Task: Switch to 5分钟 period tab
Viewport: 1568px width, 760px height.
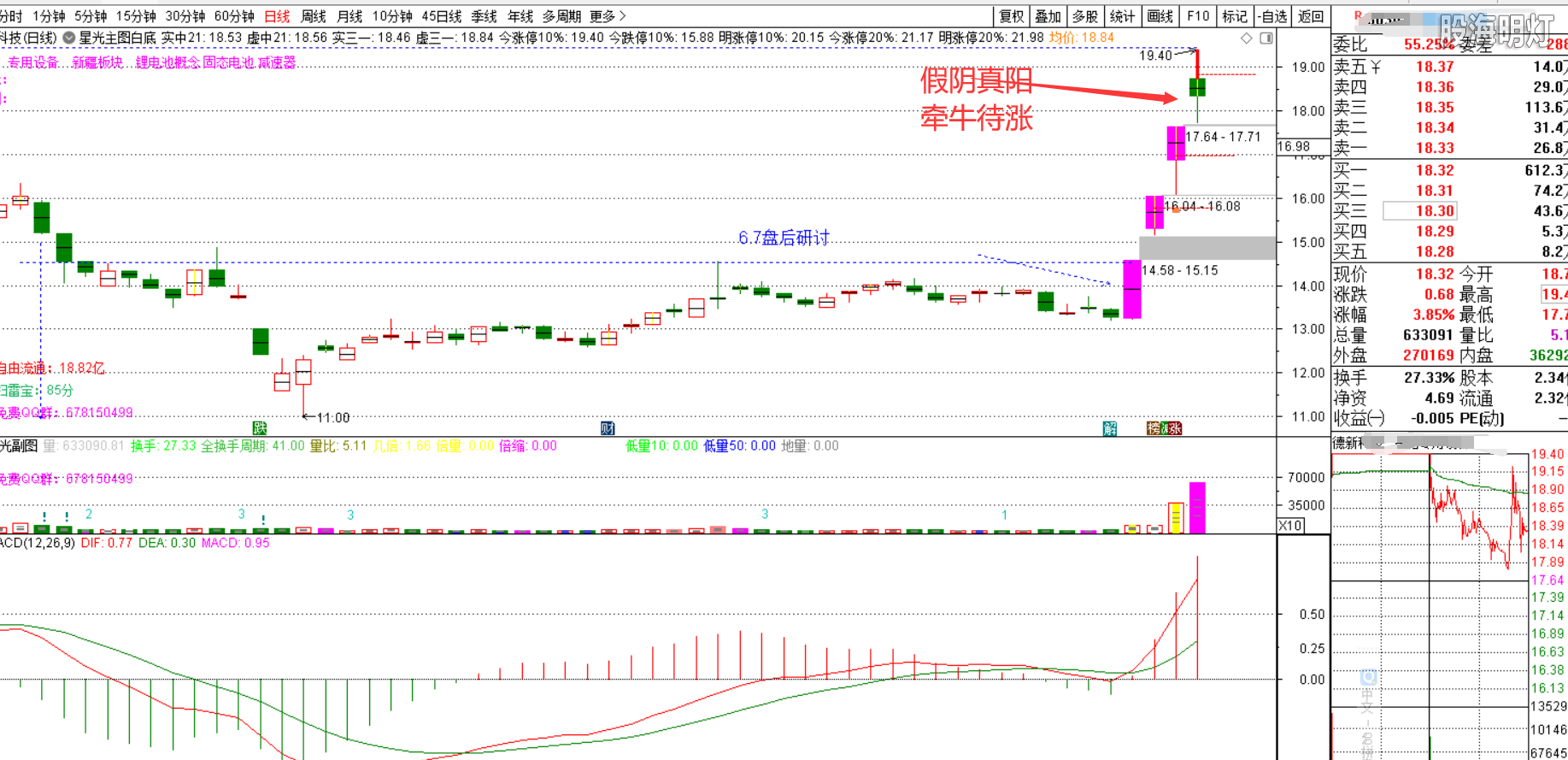Action: [x=91, y=16]
